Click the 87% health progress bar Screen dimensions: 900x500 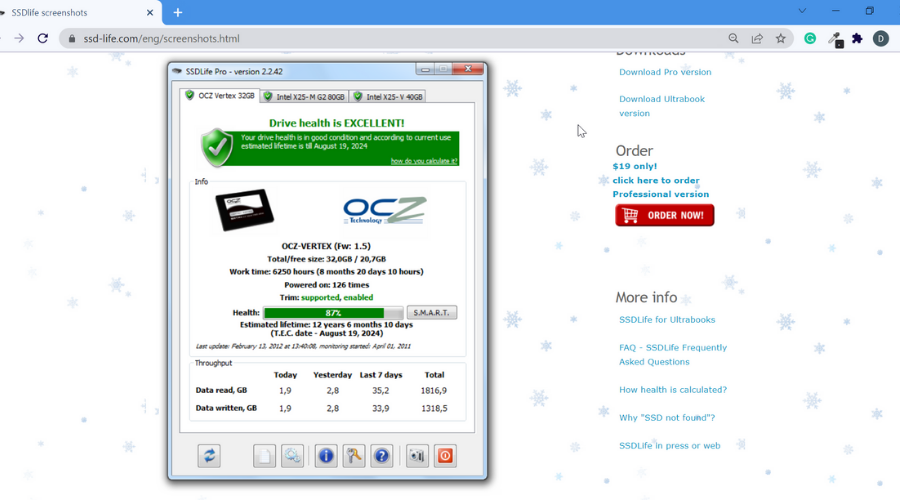coord(333,313)
